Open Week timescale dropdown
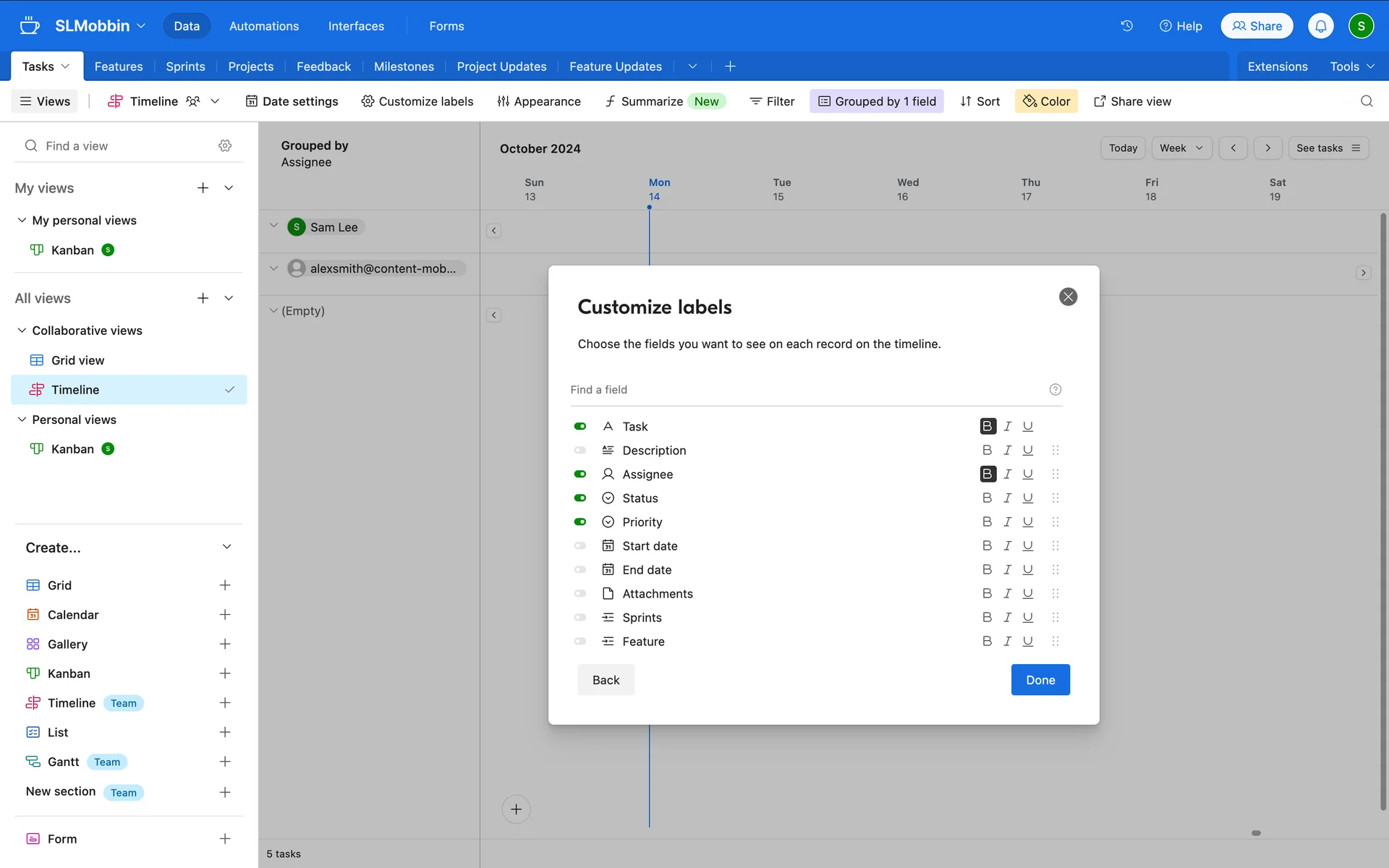This screenshot has height=868, width=1389. [1181, 148]
